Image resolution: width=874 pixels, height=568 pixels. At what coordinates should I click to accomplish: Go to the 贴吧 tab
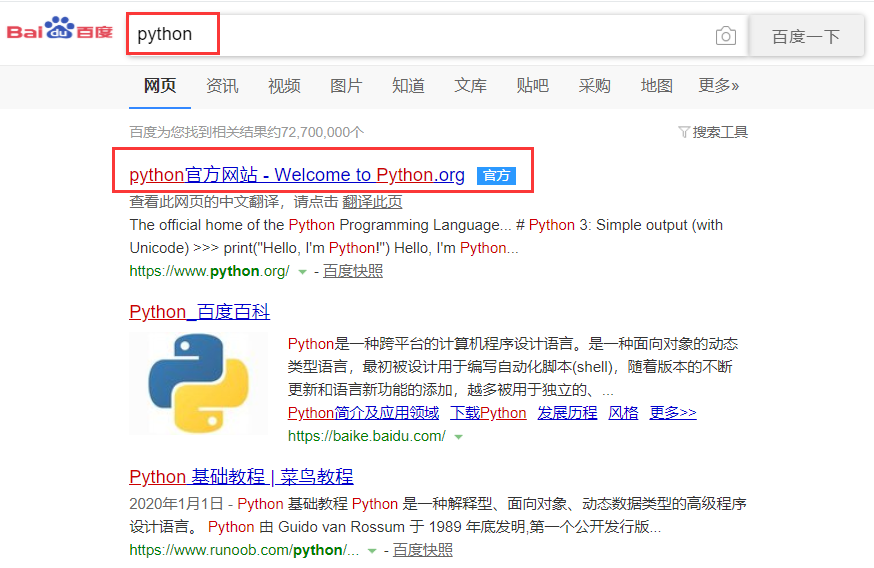tap(532, 85)
